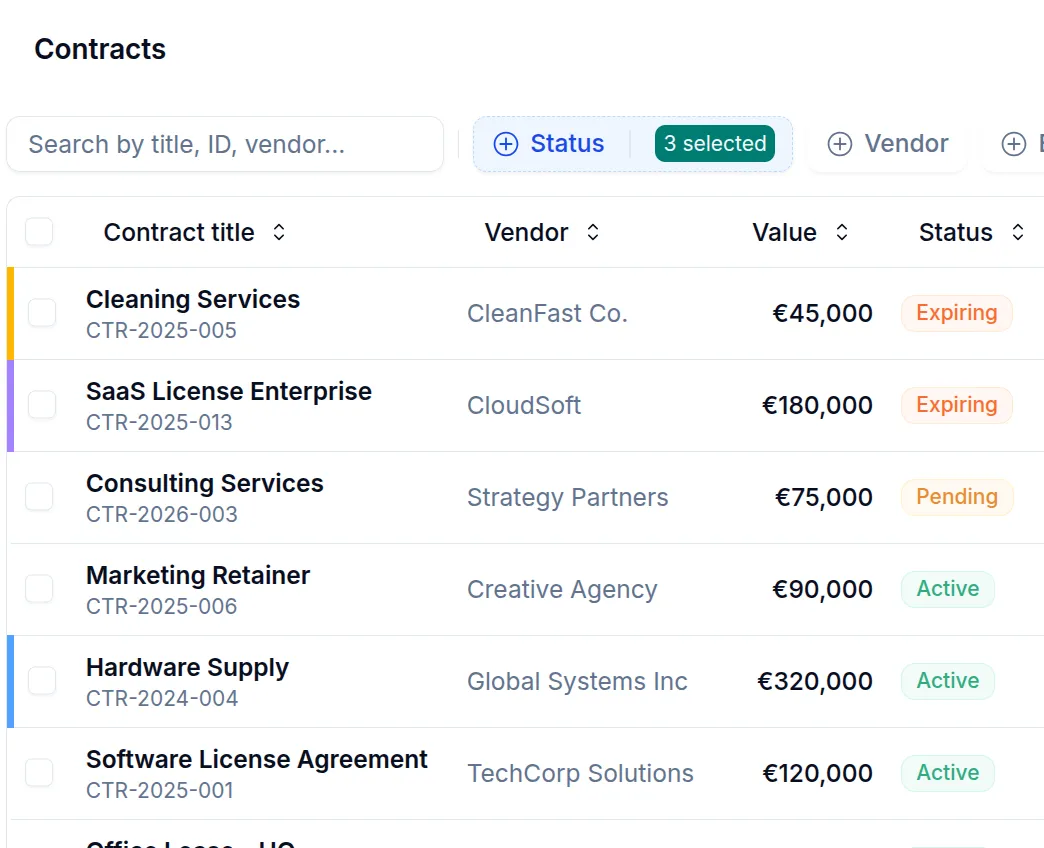The width and height of the screenshot is (1044, 848).
Task: Click the Active badge for Software License Agreement
Action: 947,772
